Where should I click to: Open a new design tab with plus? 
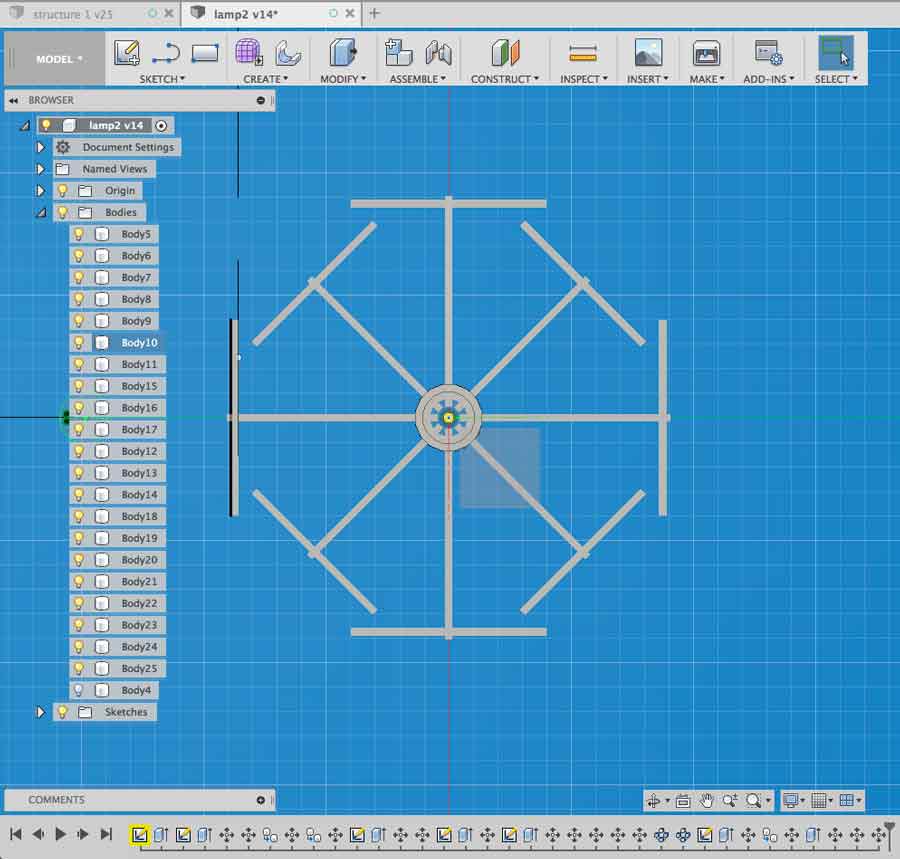[374, 13]
